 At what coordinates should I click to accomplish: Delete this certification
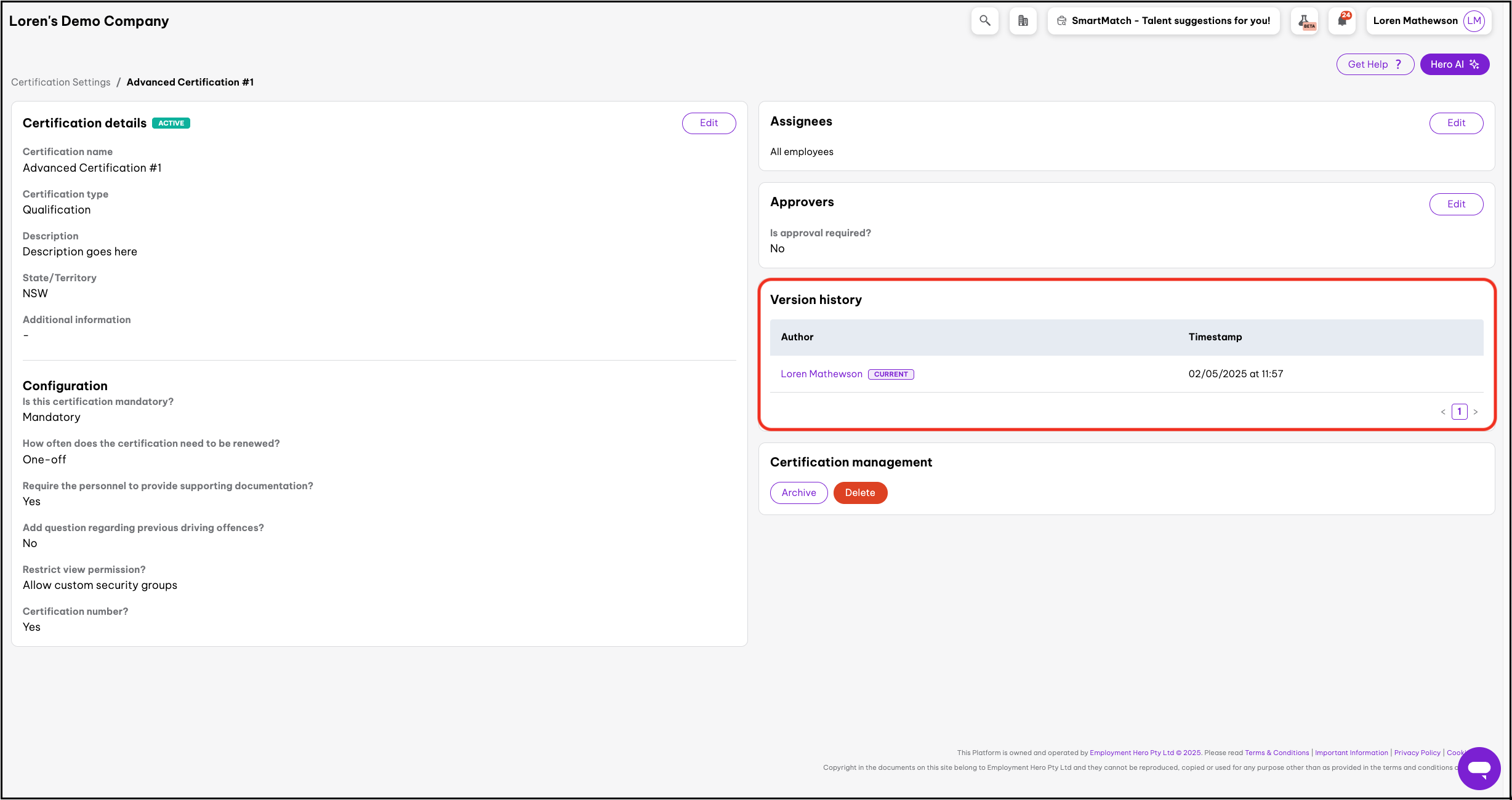(x=860, y=493)
